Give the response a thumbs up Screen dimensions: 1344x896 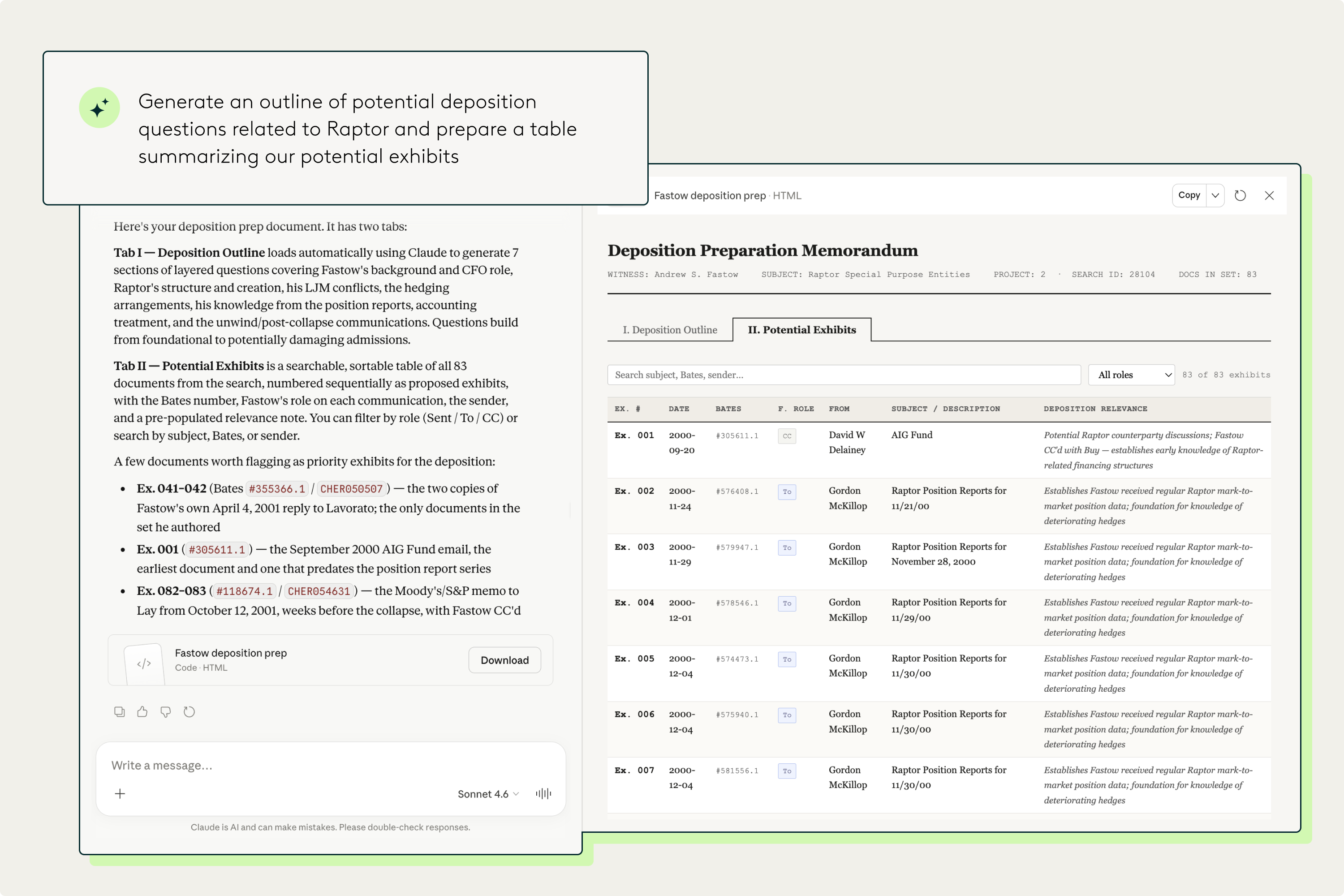(x=142, y=711)
